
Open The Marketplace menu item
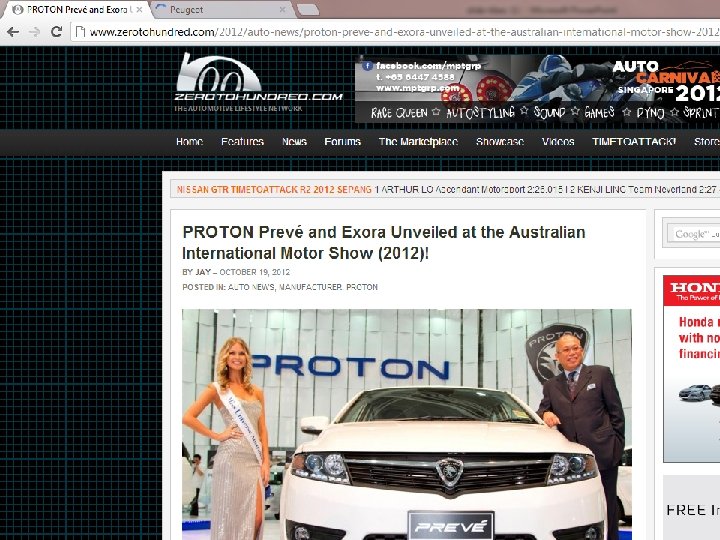point(418,141)
